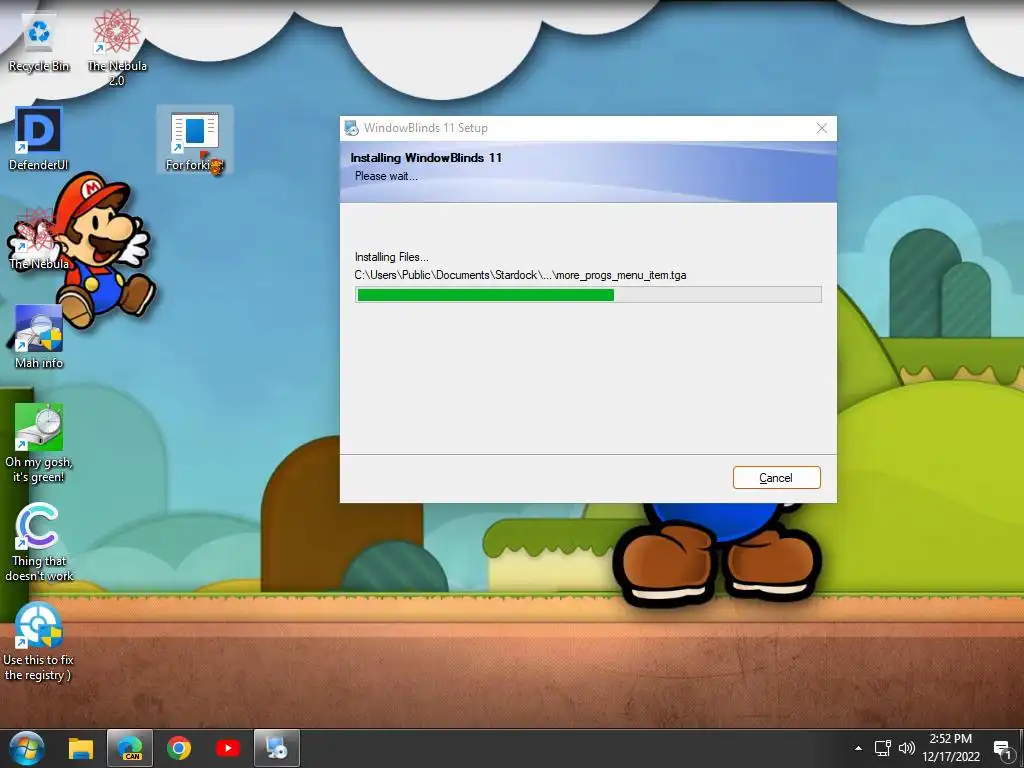Open the Recycle Bin desktop icon
The height and width of the screenshot is (768, 1024).
39,44
